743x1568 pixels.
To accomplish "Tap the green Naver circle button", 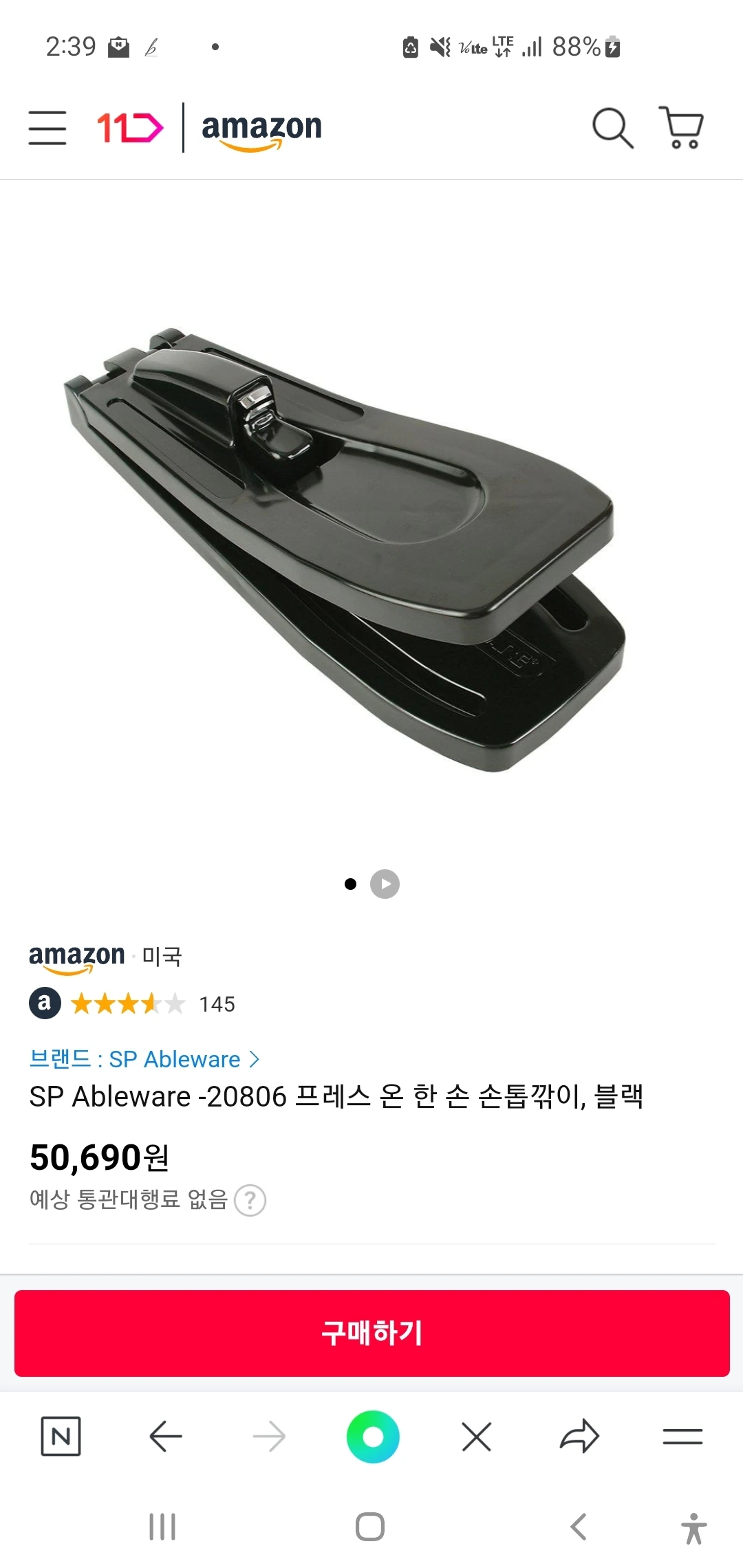I will (373, 1437).
